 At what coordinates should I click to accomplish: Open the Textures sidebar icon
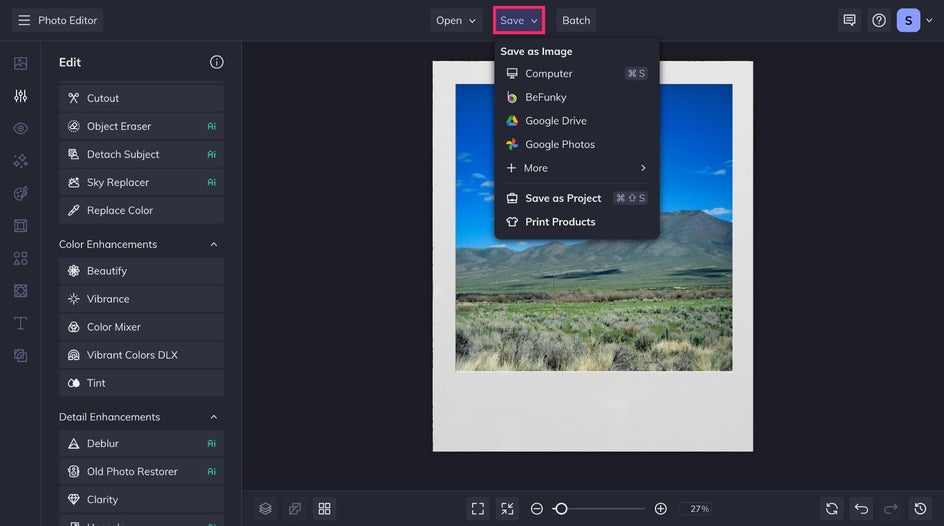tap(20, 356)
